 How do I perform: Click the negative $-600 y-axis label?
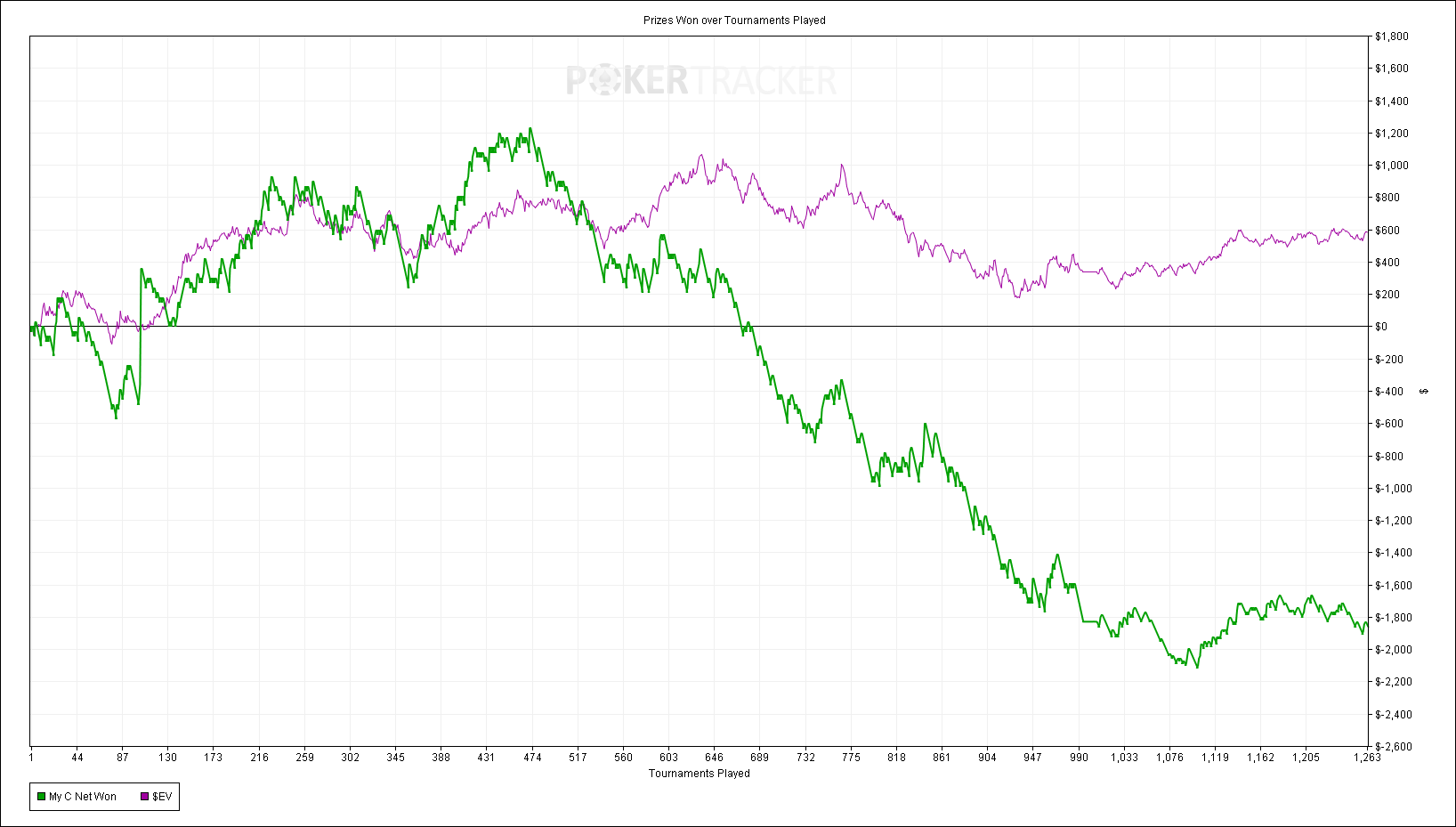[1390, 424]
